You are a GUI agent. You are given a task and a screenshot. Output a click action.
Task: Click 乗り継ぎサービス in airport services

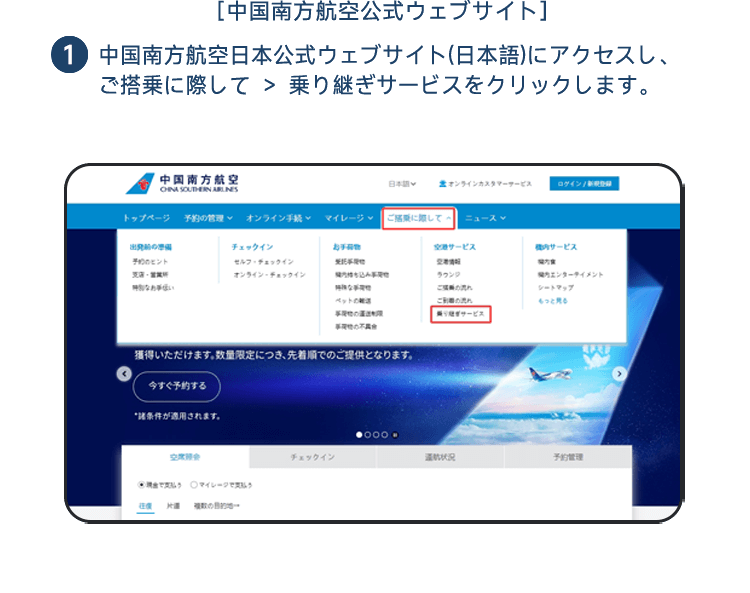461,314
